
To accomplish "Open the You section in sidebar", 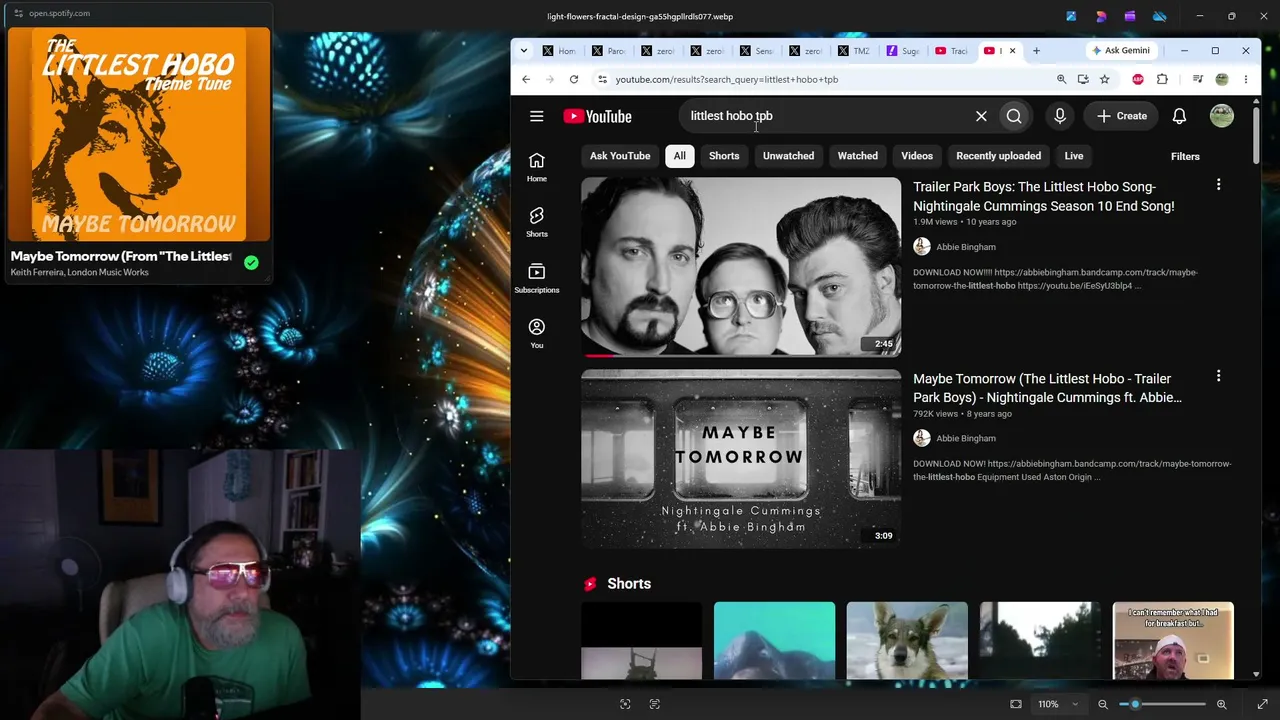I will pos(537,333).
